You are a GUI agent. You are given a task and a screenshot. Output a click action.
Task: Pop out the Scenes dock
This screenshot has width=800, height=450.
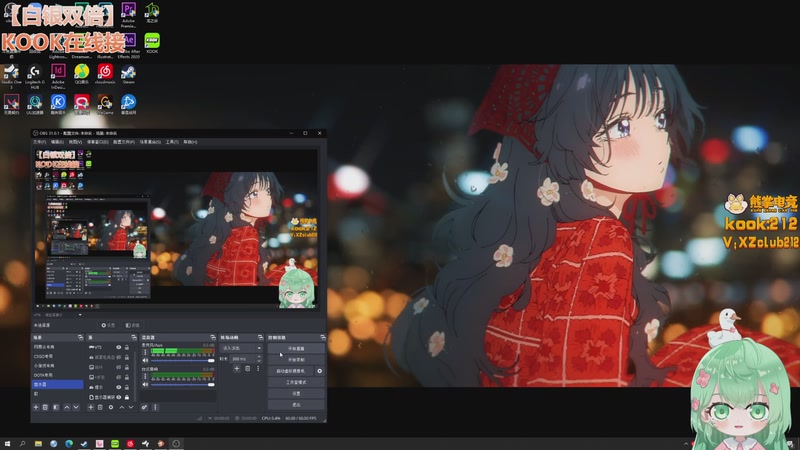pyautogui.click(x=81, y=337)
